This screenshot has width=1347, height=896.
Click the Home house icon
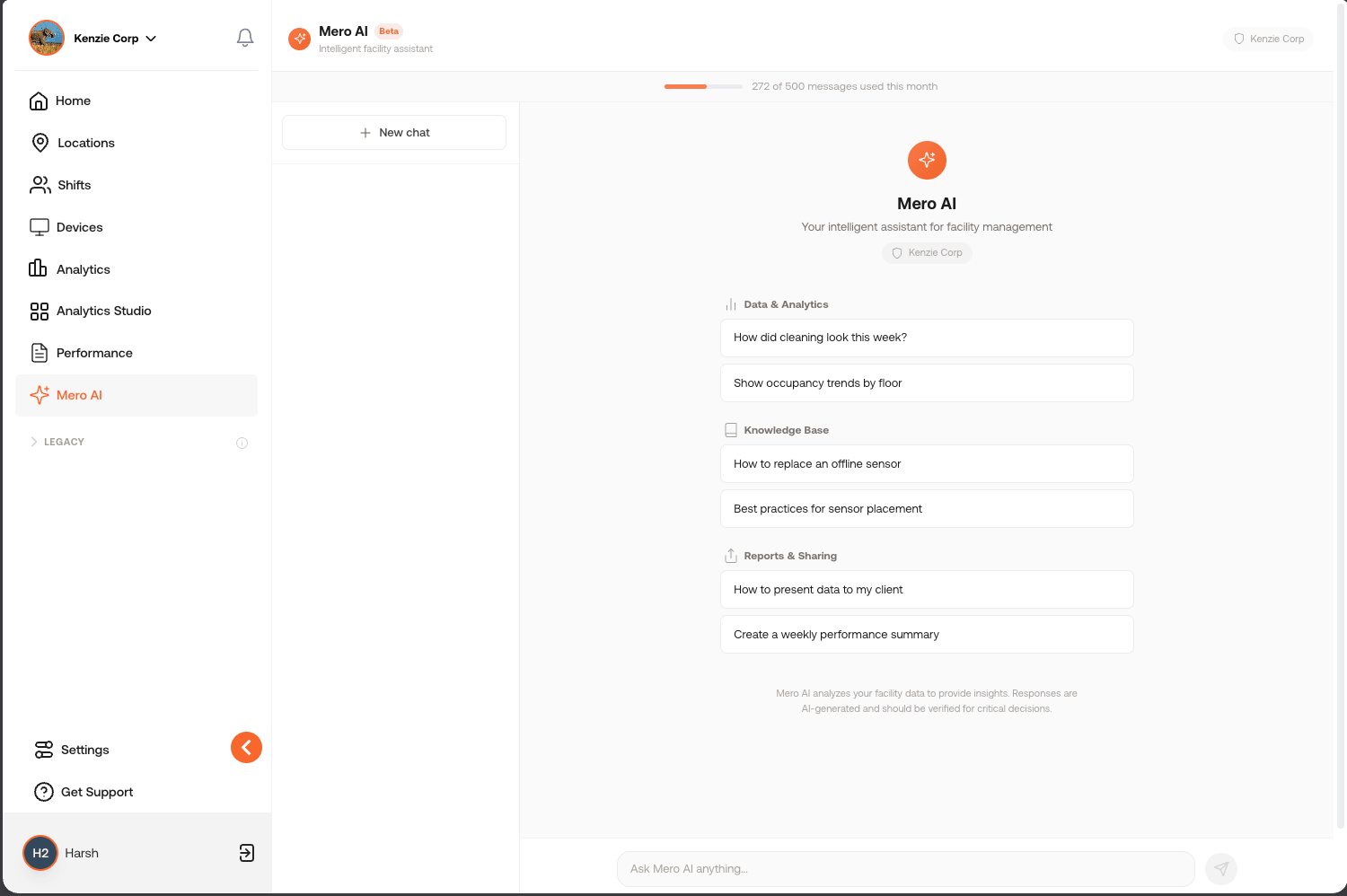point(39,101)
